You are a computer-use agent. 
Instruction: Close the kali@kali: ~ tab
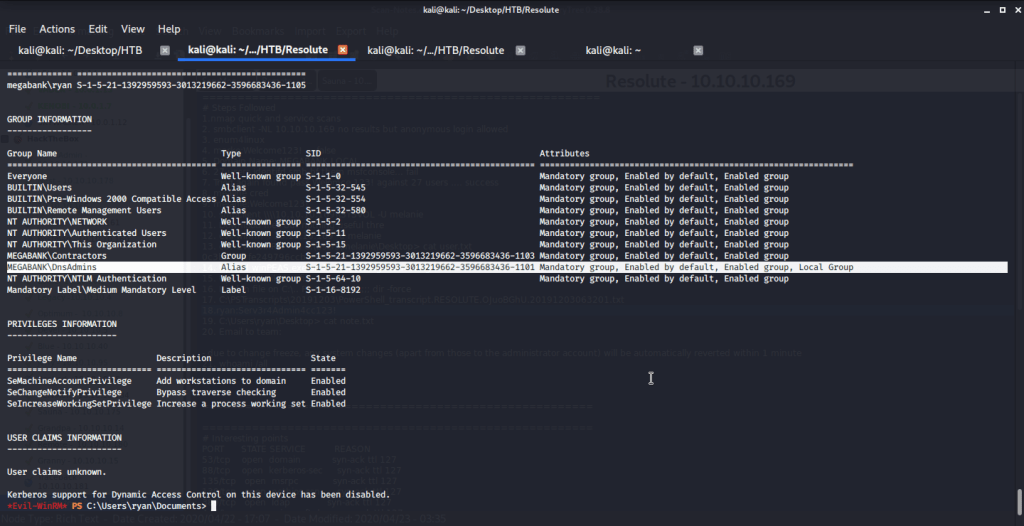click(x=697, y=50)
